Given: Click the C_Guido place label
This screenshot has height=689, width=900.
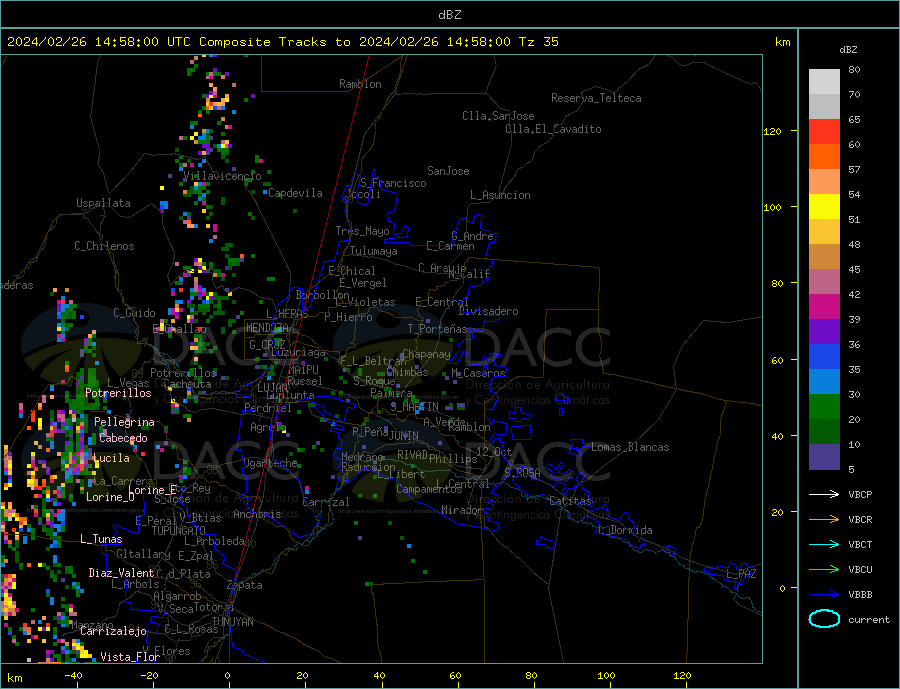Looking at the screenshot, I should (134, 313).
